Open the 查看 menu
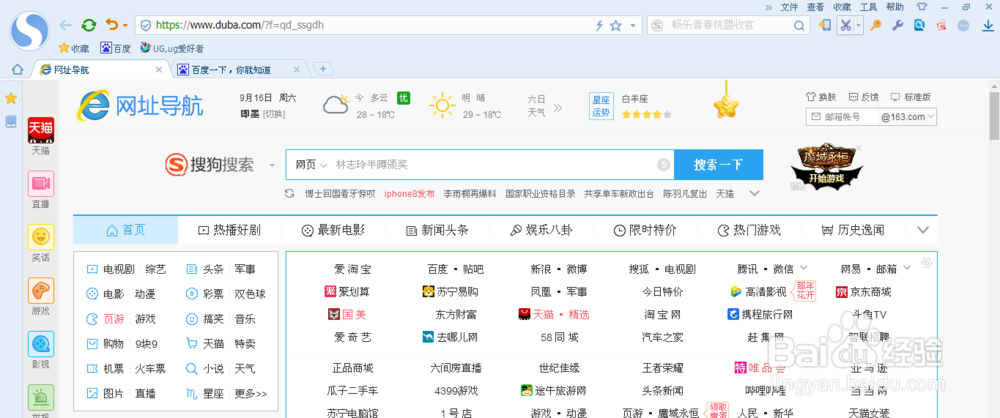The height and width of the screenshot is (418, 1000). [815, 7]
